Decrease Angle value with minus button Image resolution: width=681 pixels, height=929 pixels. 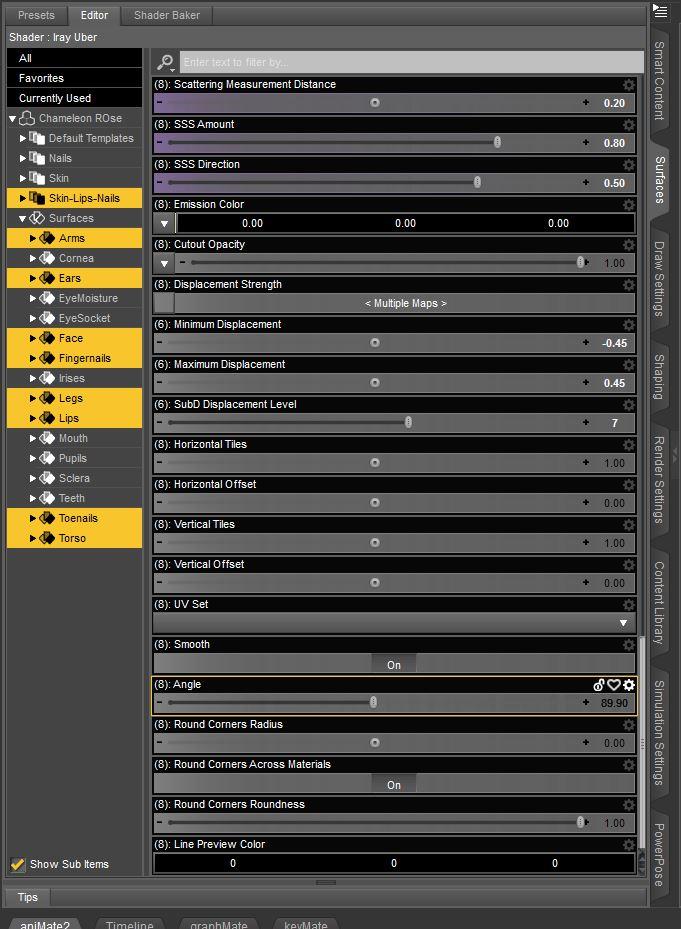(159, 702)
